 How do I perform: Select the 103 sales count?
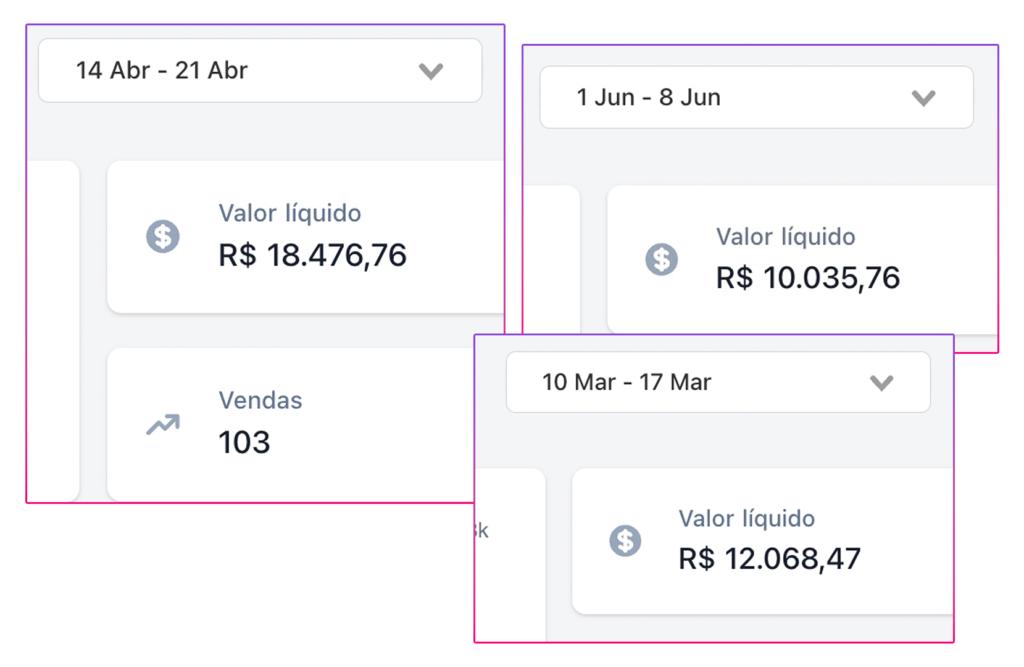[244, 443]
